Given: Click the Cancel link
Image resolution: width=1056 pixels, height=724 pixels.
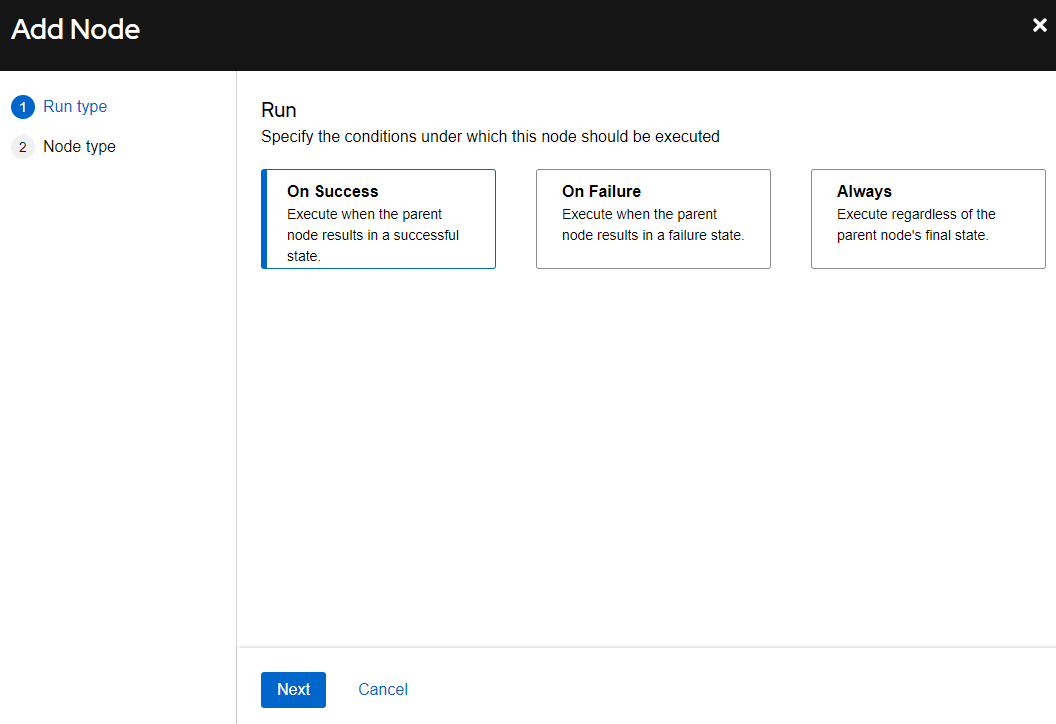Looking at the screenshot, I should pyautogui.click(x=383, y=689).
